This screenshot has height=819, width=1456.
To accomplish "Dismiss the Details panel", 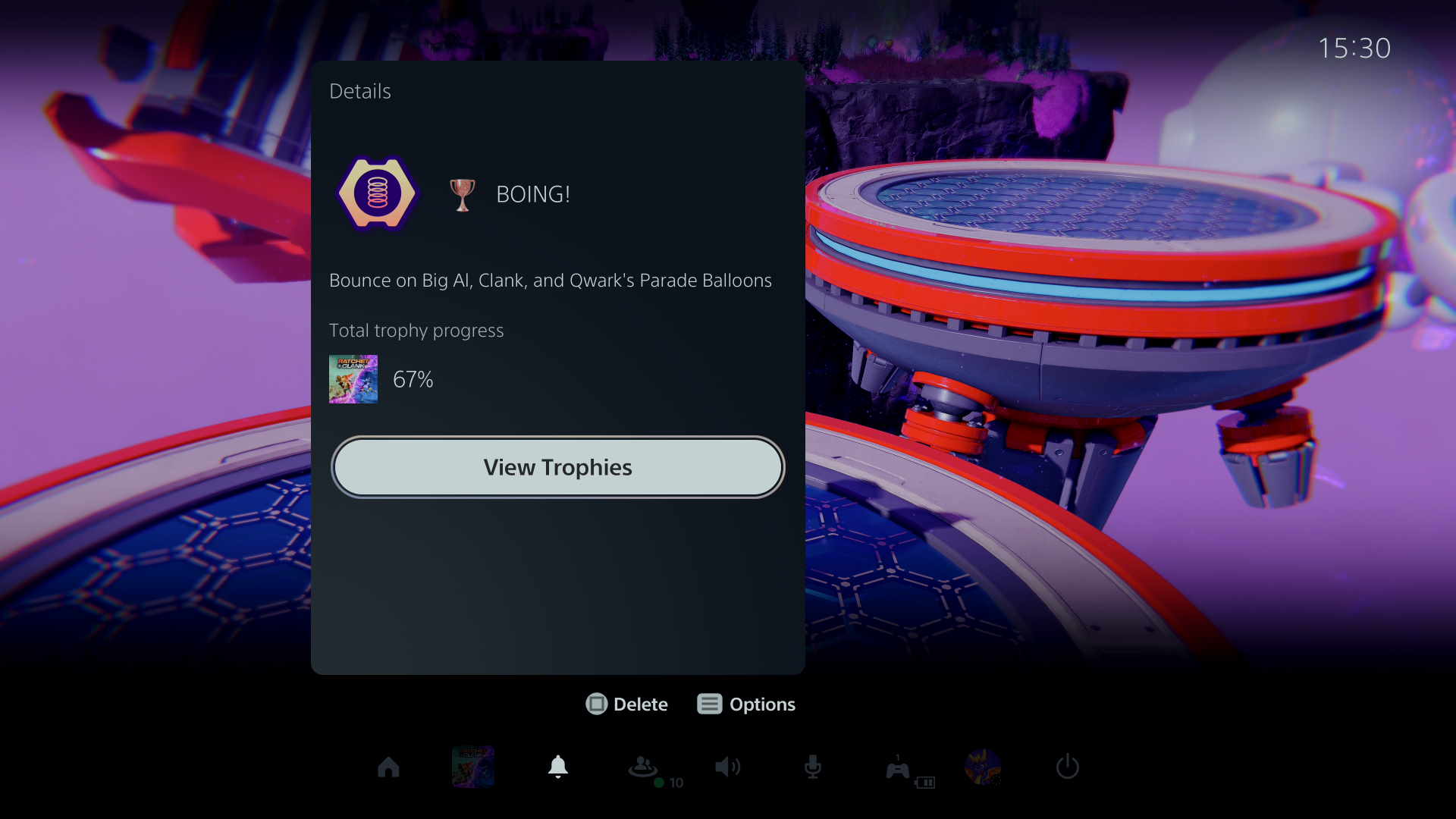I will tap(1100, 400).
